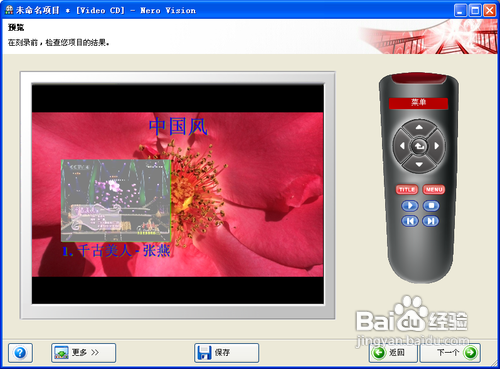The height and width of the screenshot is (369, 500).
Task: Click the blue stop button on remote
Action: [431, 206]
